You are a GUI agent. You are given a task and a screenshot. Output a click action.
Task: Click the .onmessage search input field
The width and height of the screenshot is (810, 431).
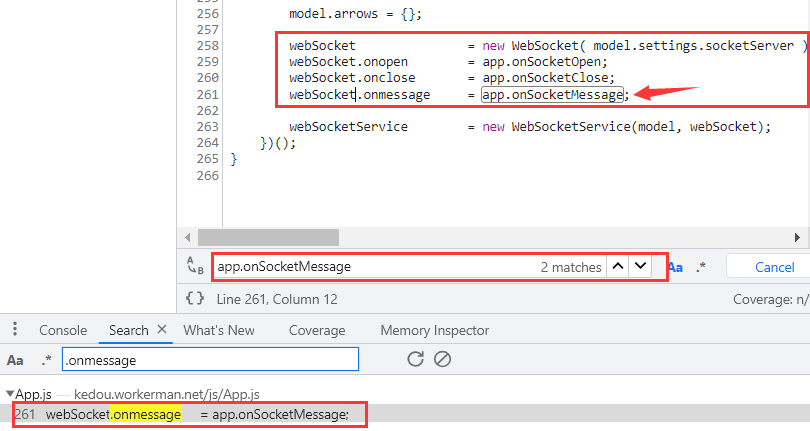coord(209,360)
